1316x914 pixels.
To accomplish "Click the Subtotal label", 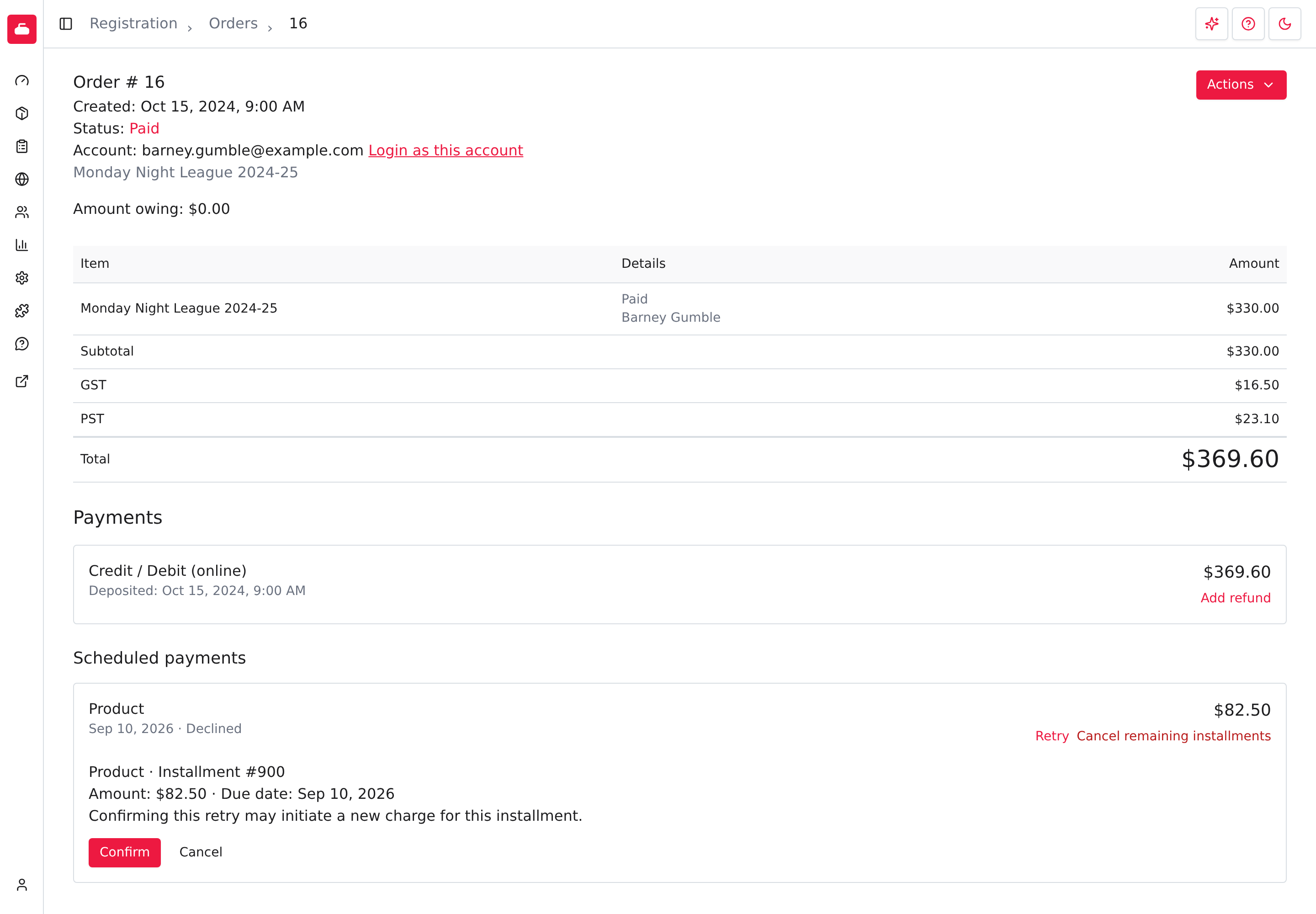I will [x=107, y=351].
